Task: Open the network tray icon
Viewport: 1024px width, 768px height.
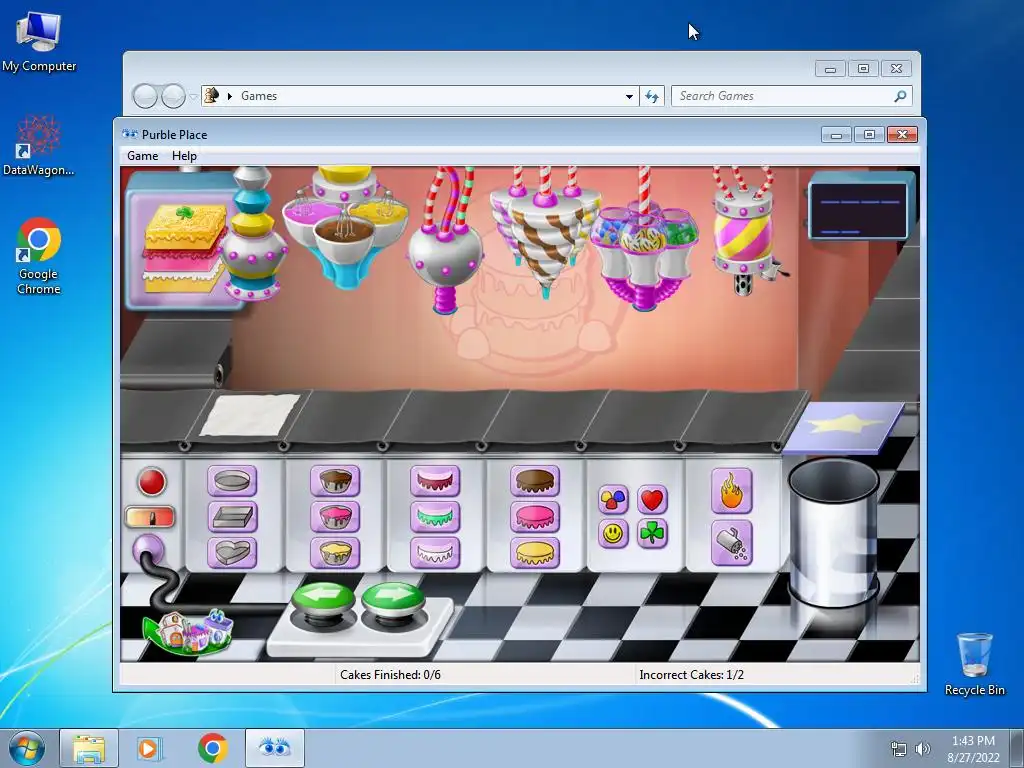Action: tap(899, 749)
